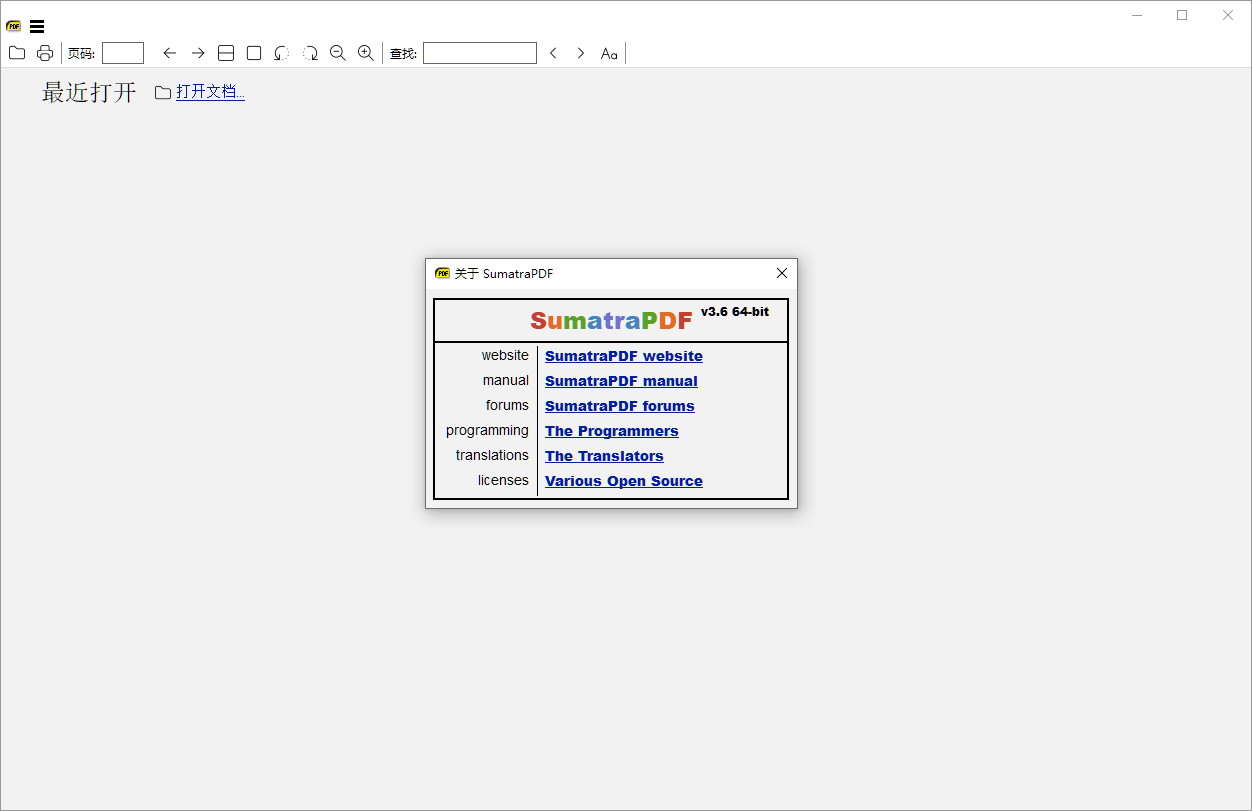
Task: Select Fit single page view icon
Action: pyautogui.click(x=254, y=53)
